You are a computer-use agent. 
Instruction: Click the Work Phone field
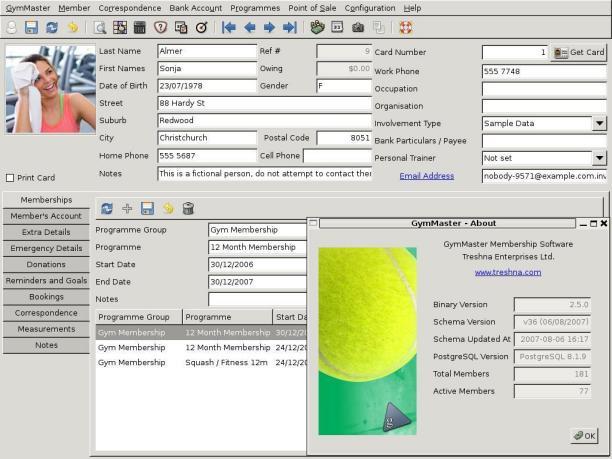pos(544,71)
